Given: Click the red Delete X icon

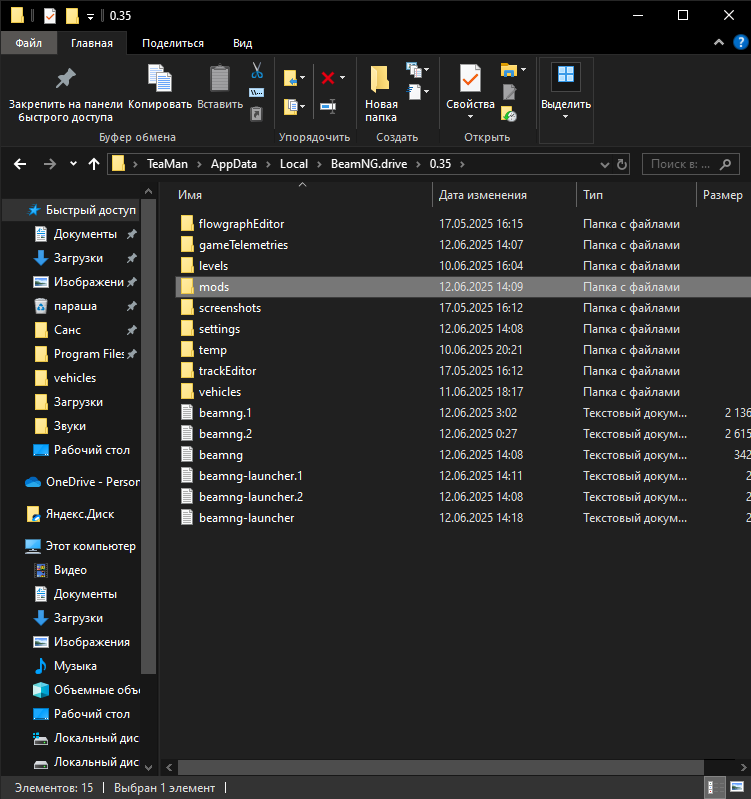Looking at the screenshot, I should 328,78.
